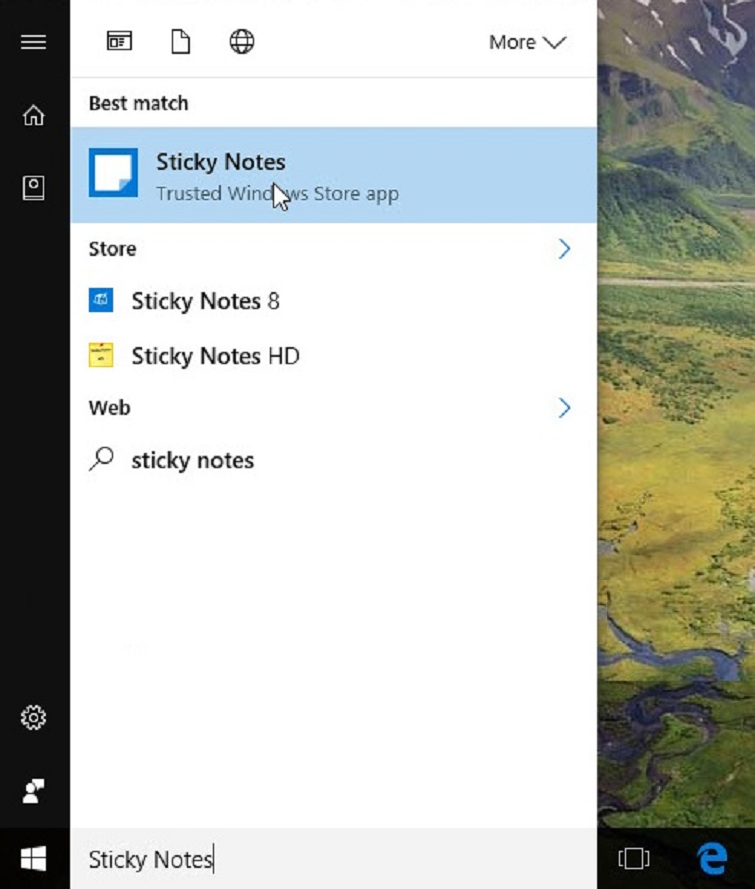Open Settings via the gear icon
Image resolution: width=755 pixels, height=889 pixels.
point(34,717)
